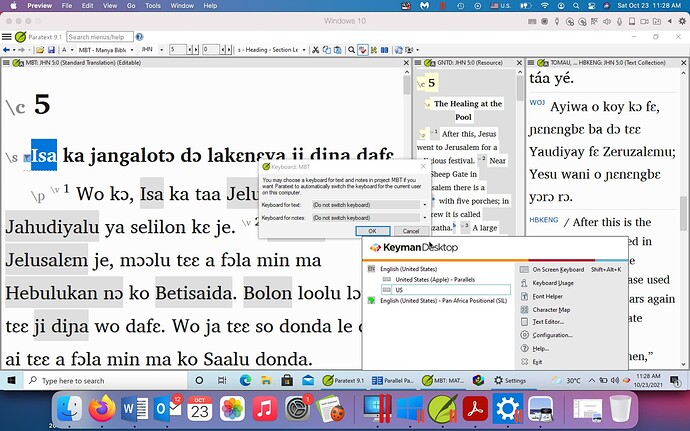Click the Keyman tray icon in system tray
Viewport: 690px width, 431px height.
(x=626, y=380)
